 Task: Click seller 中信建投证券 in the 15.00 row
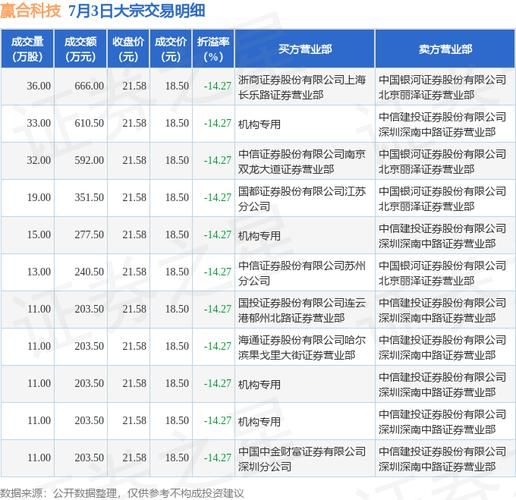coord(443,236)
